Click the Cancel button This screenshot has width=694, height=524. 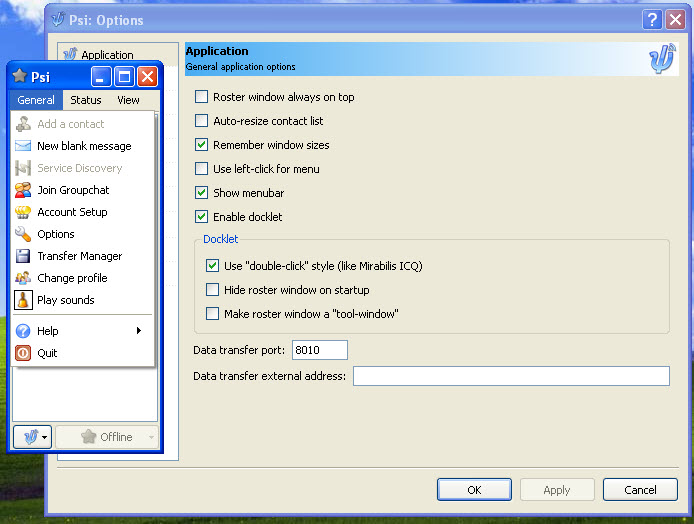tap(640, 489)
